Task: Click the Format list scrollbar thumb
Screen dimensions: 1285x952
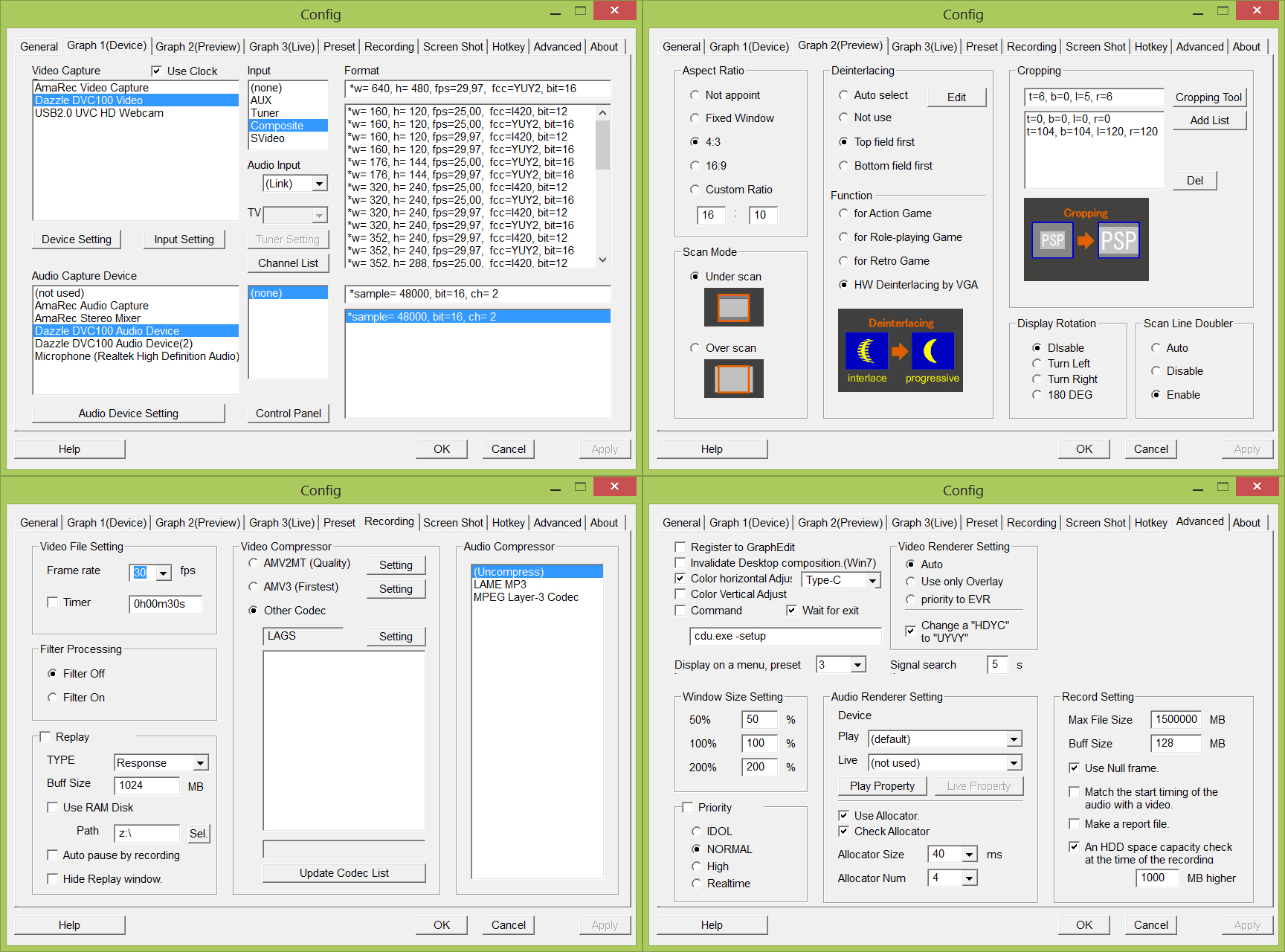Action: pos(602,145)
